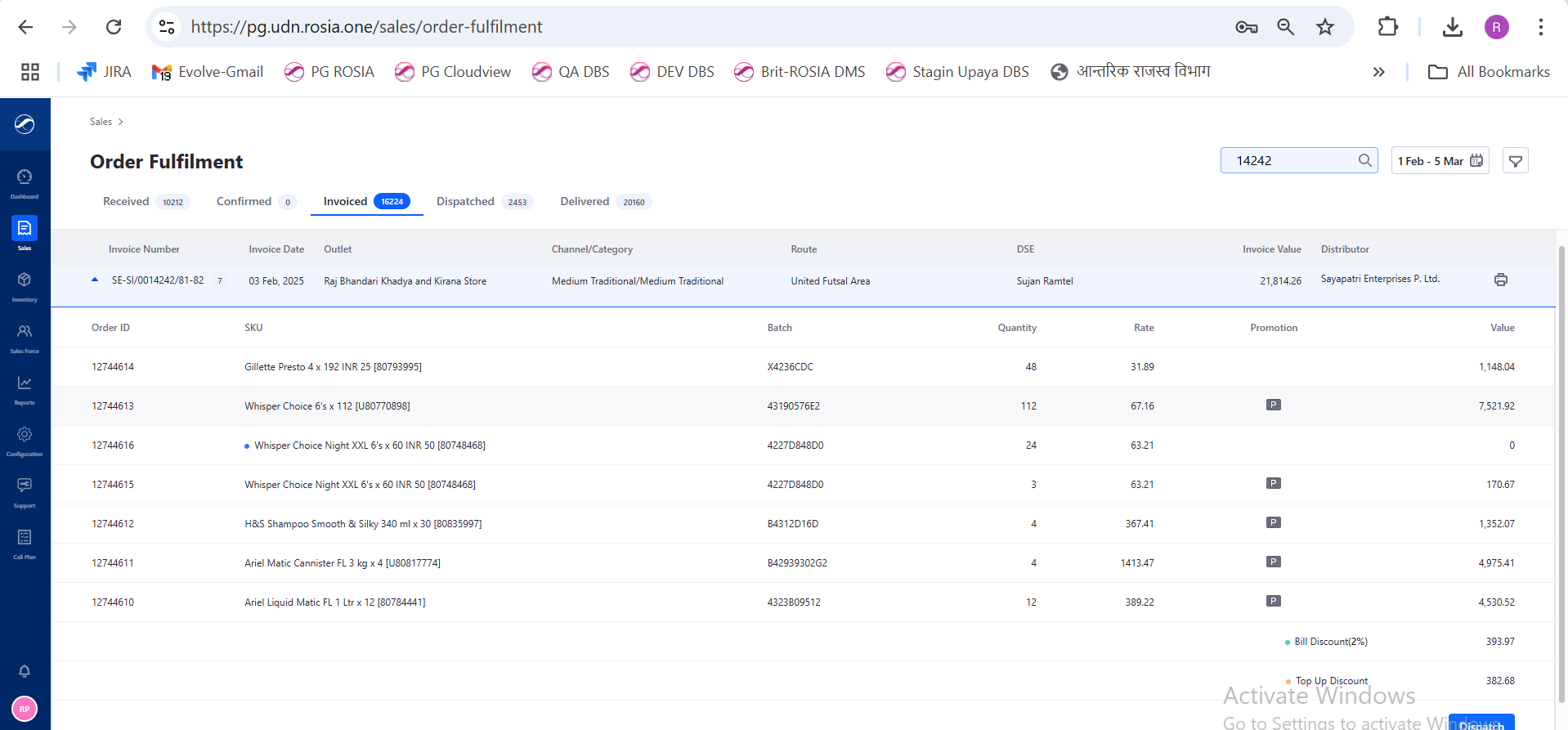Click the promotion badge for Whisper Choice 6's
Image resolution: width=1568 pixels, height=730 pixels.
click(1273, 405)
